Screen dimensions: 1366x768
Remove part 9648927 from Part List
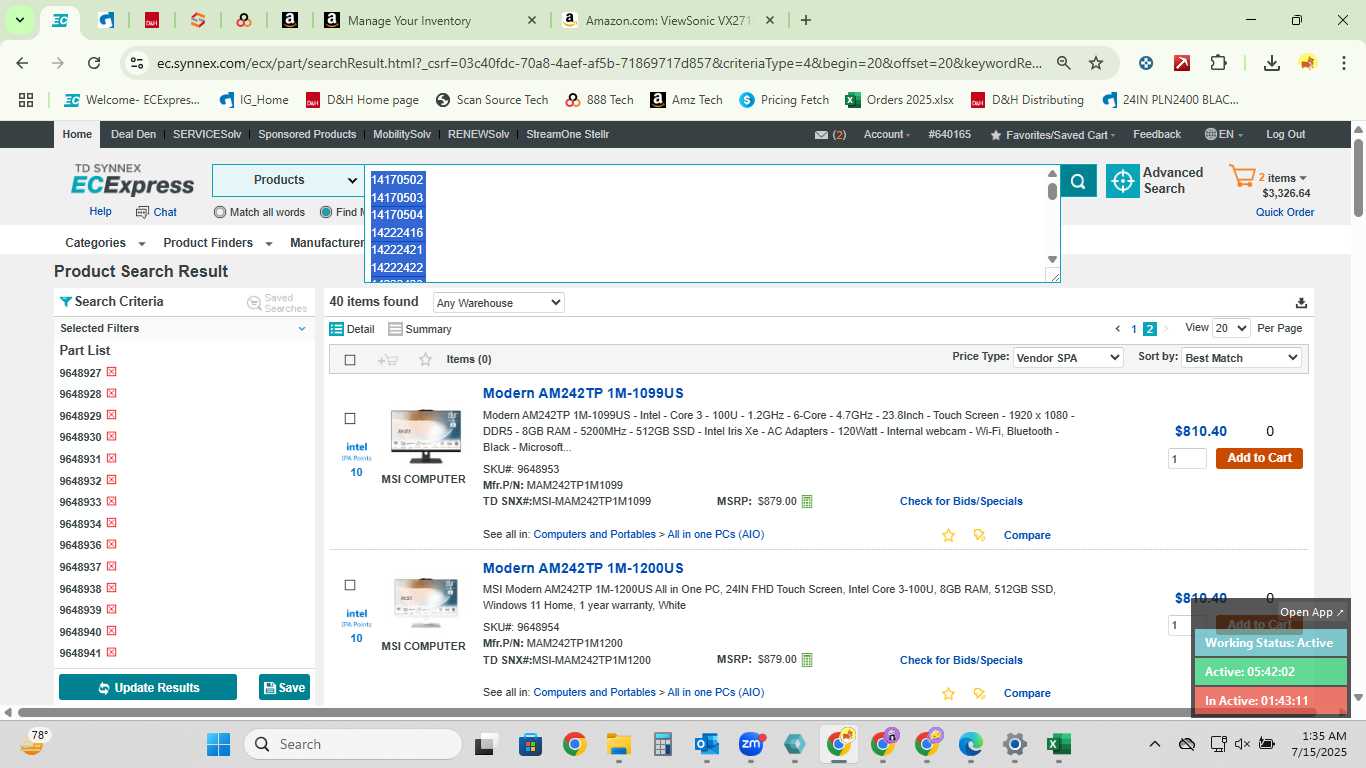111,372
